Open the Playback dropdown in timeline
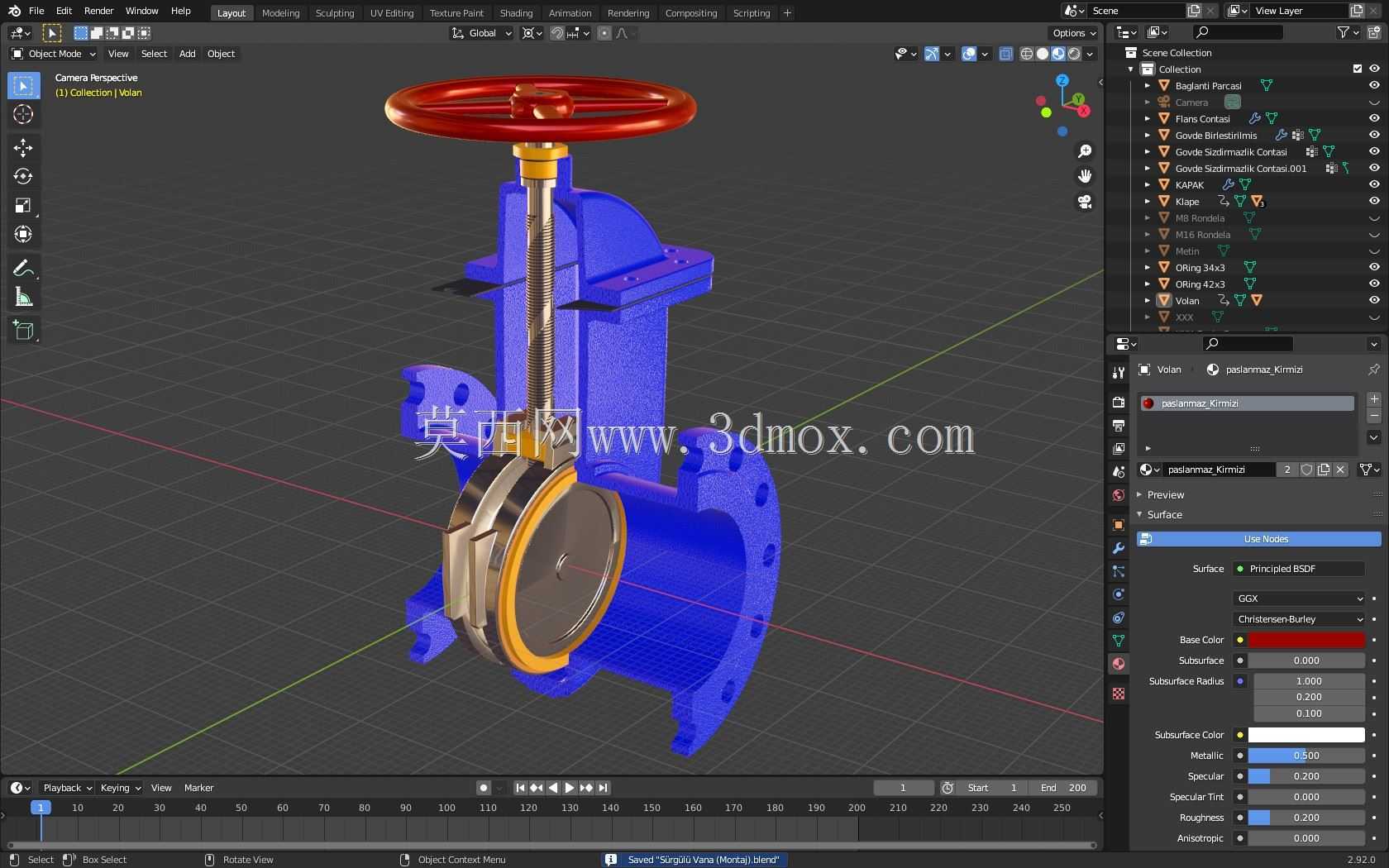Image resolution: width=1389 pixels, height=868 pixels. (66, 788)
